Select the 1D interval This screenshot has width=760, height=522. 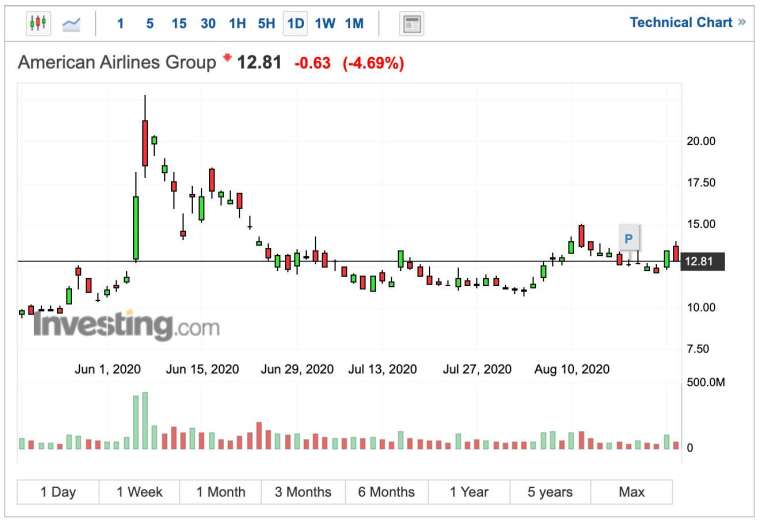pyautogui.click(x=295, y=23)
